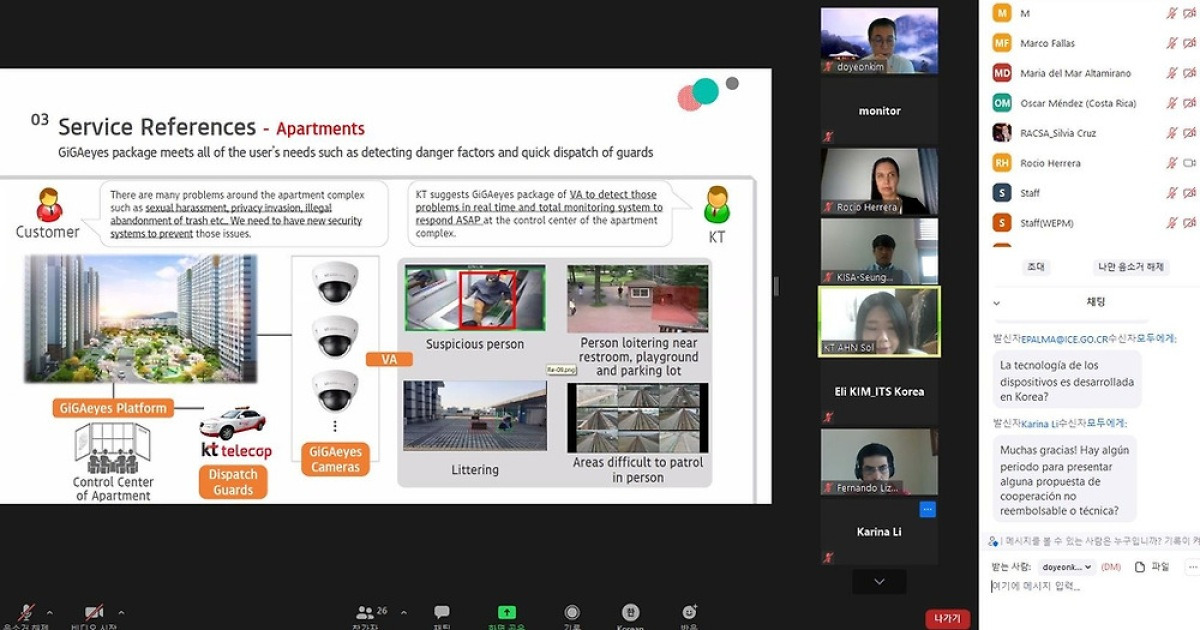Toggle the mute icon next to Staff(WEPM)
The image size is (1200, 630).
pos(1172,222)
